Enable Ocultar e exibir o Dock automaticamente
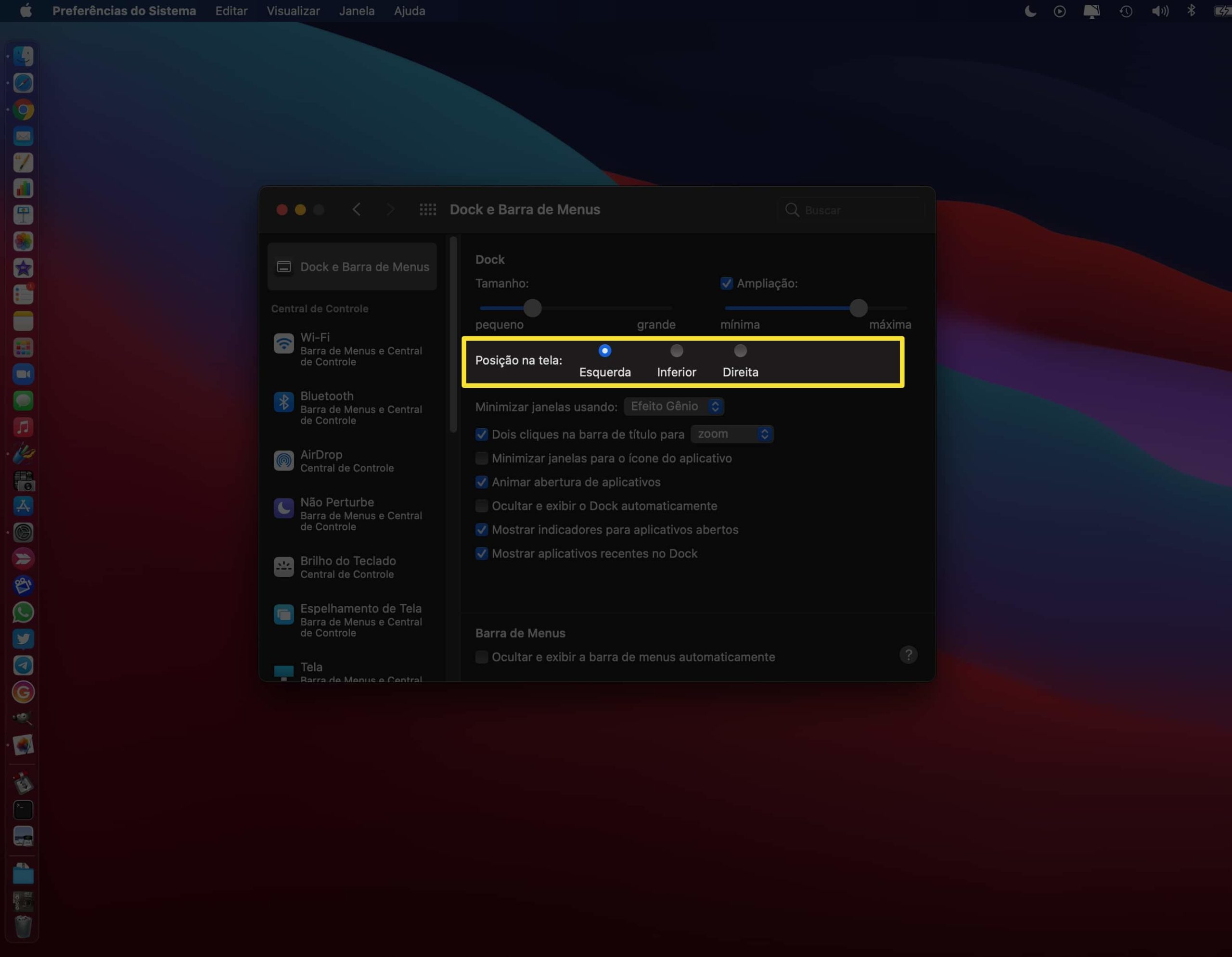This screenshot has width=1232, height=957. tap(482, 506)
